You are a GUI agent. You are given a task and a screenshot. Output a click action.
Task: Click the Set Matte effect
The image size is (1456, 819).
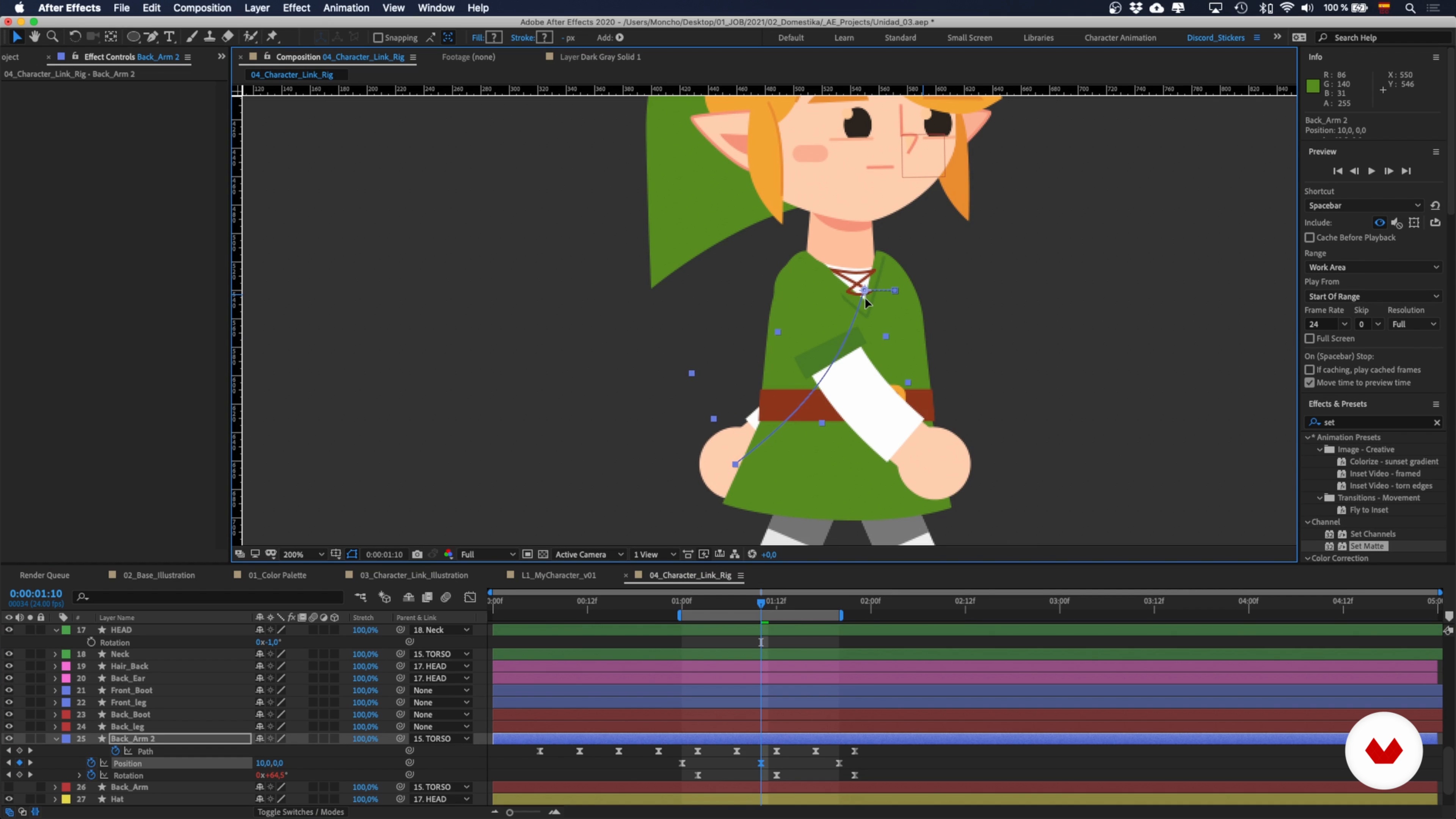[x=1367, y=546]
